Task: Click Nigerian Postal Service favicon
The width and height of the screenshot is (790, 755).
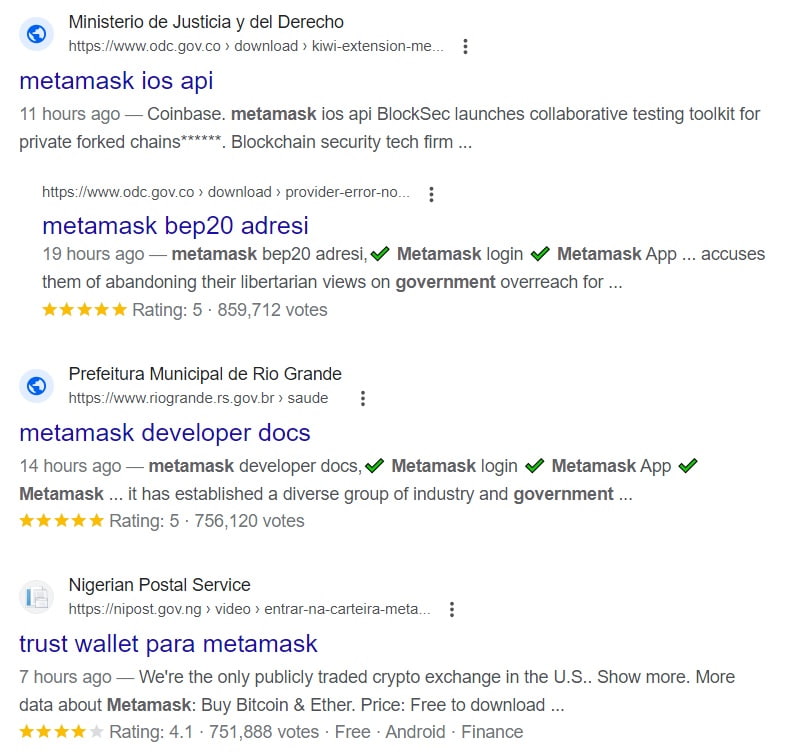Action: 36,597
